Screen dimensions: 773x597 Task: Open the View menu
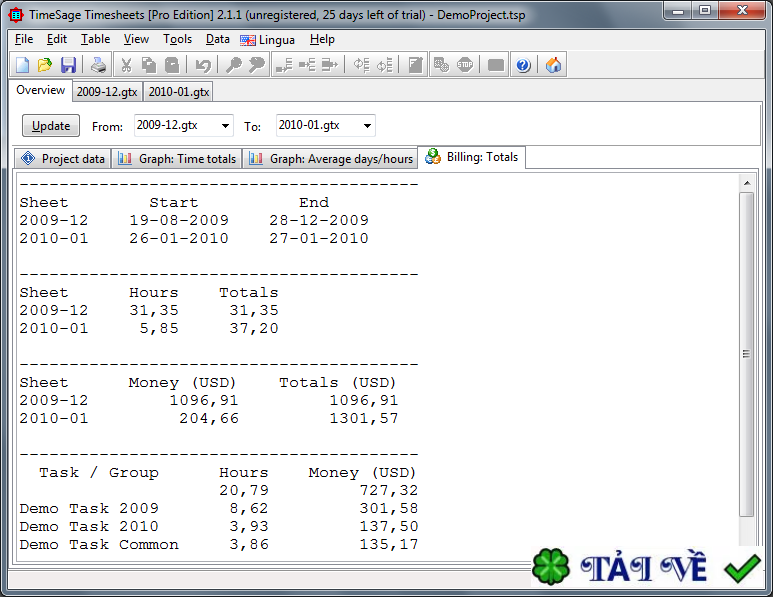136,39
